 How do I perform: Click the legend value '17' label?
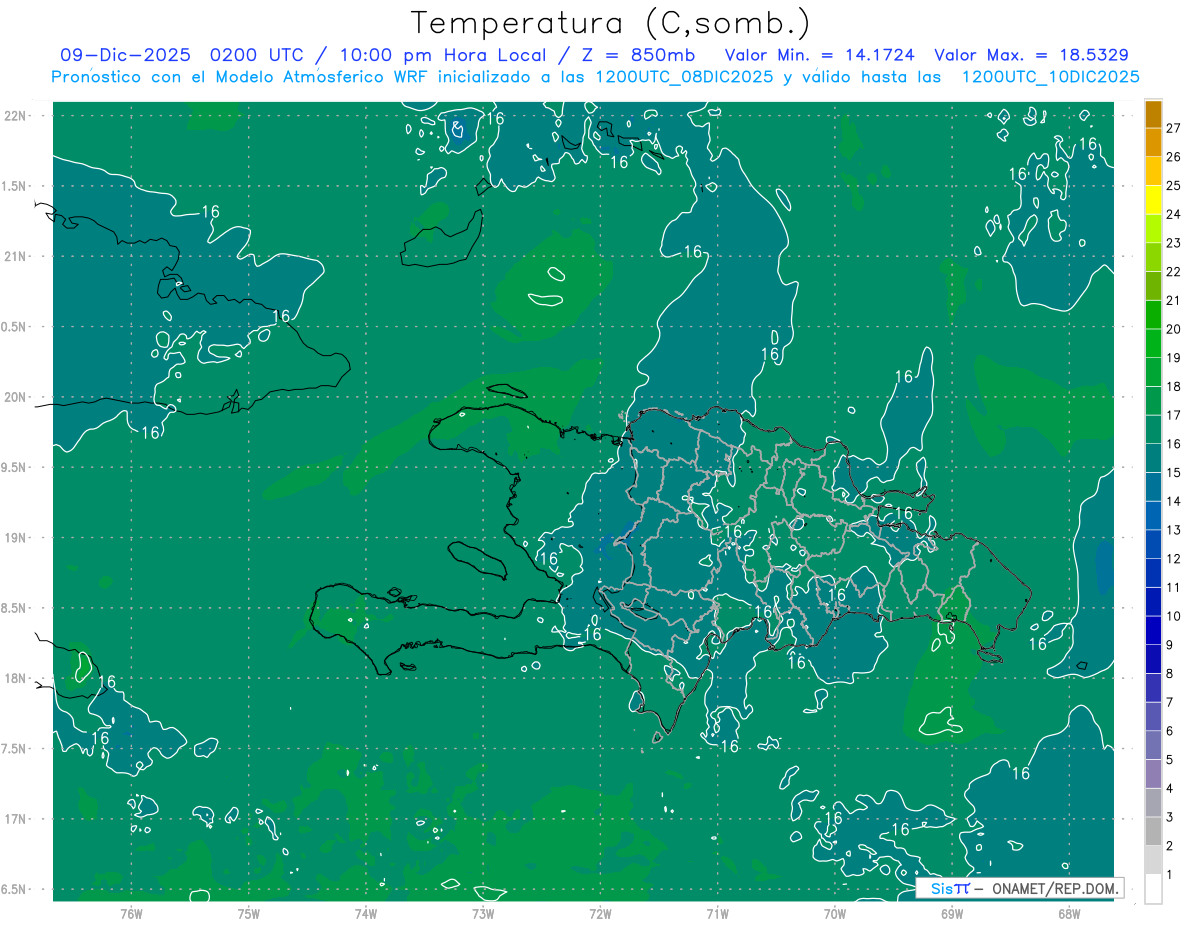point(1173,415)
